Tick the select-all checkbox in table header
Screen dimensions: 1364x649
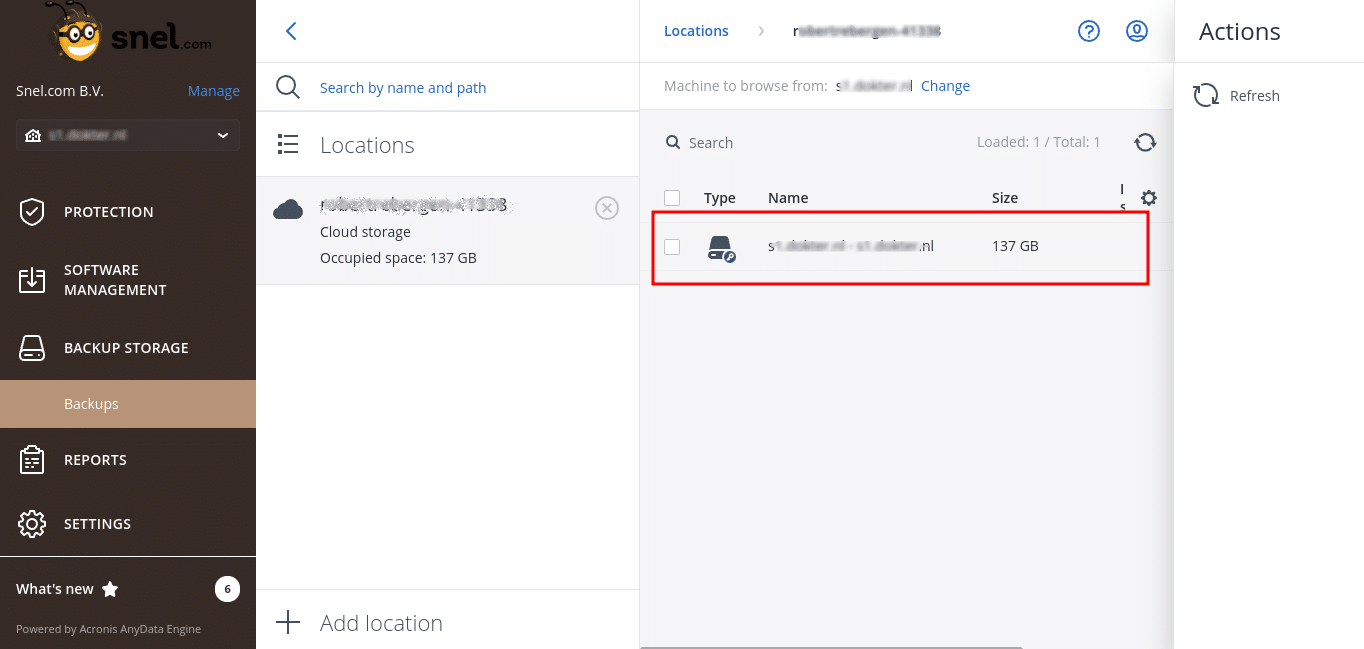672,198
